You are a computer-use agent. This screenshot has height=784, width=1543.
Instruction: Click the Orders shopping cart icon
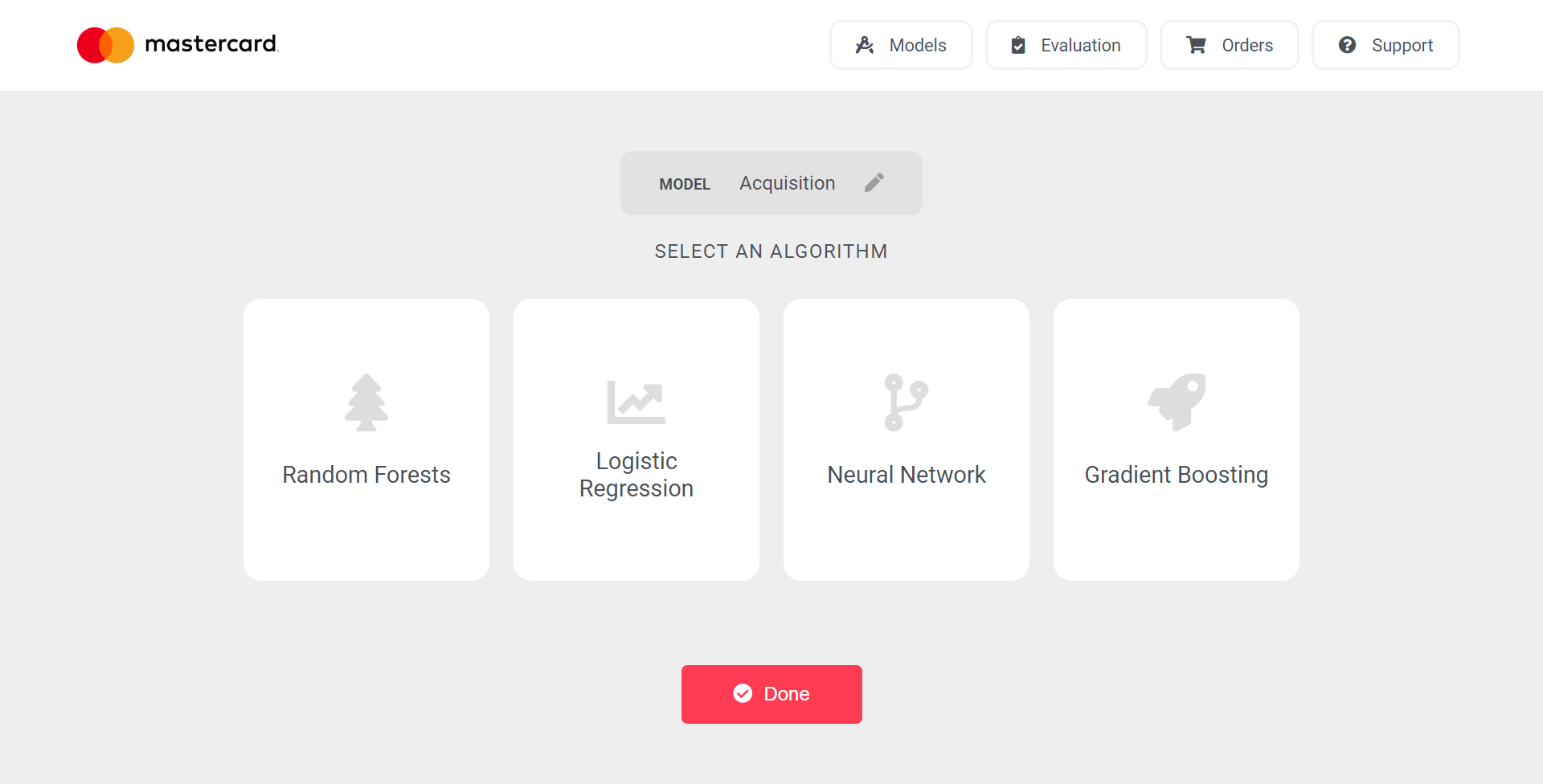coord(1197,45)
